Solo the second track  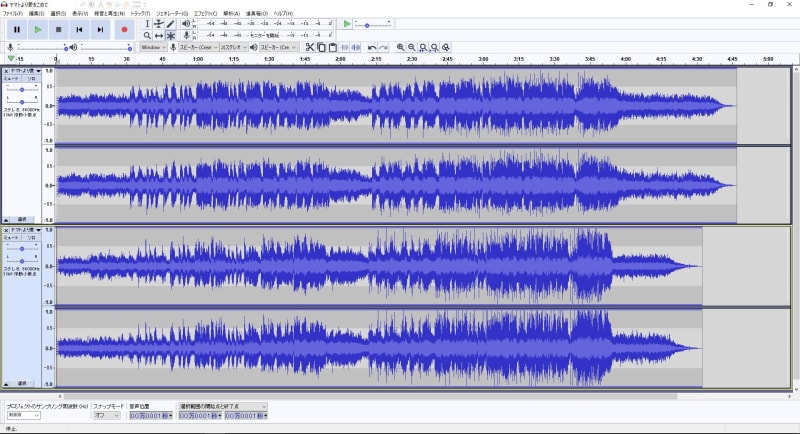point(32,238)
